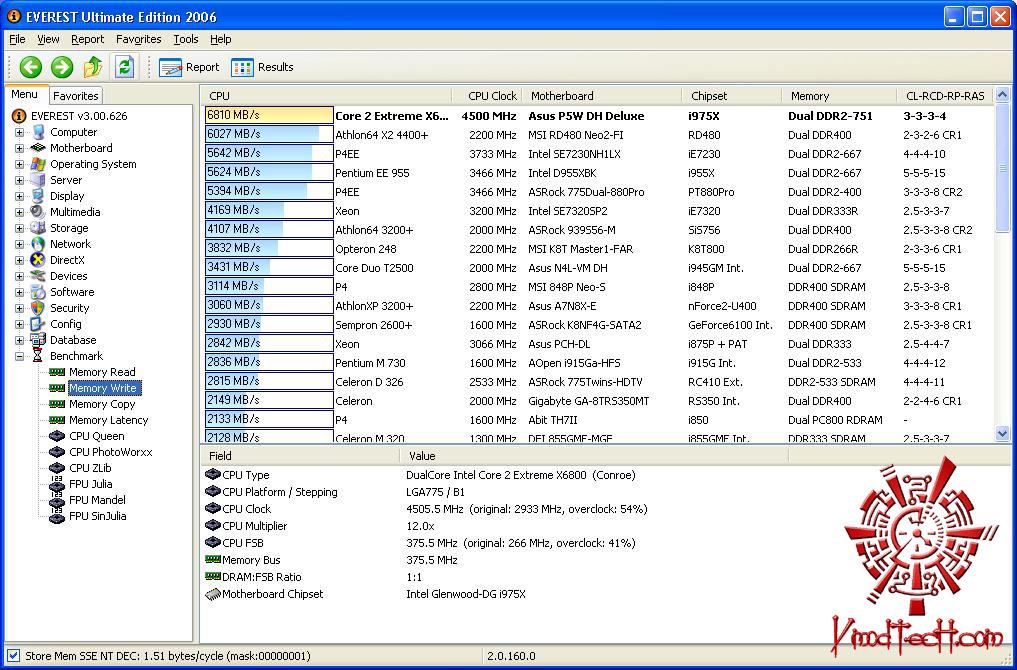Viewport: 1017px width, 670px height.
Task: Select the Storage tree icon
Action: point(38,228)
